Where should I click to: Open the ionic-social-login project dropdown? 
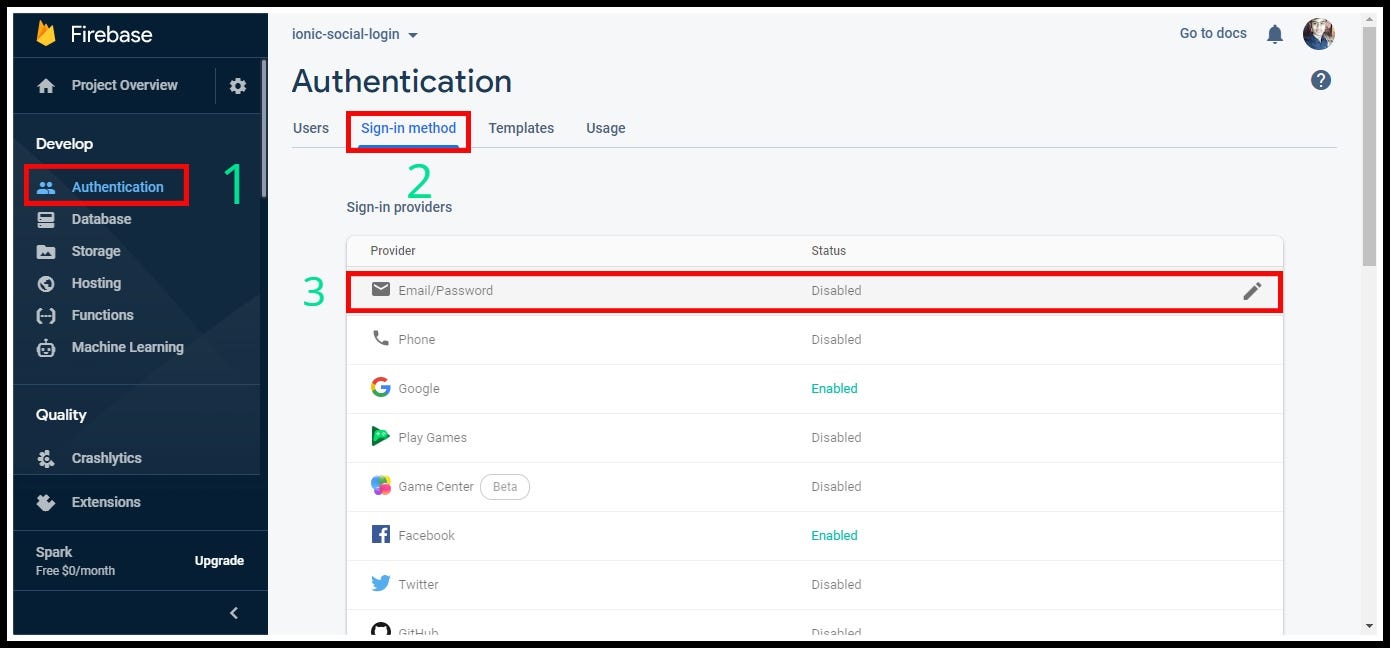(x=355, y=34)
